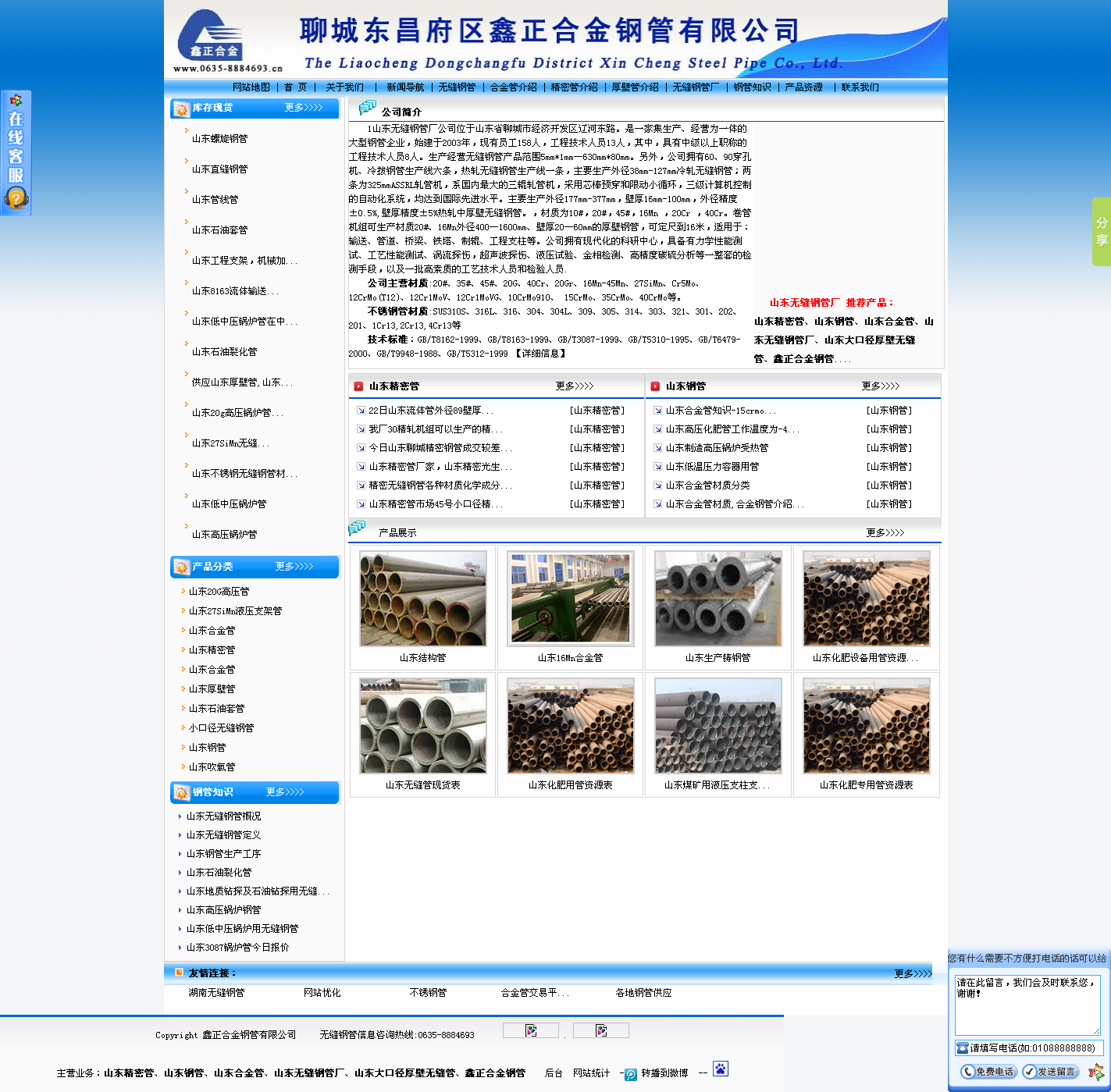This screenshot has width=1111, height=1092.
Task: Click the company logo at top left
Action: pos(209,39)
